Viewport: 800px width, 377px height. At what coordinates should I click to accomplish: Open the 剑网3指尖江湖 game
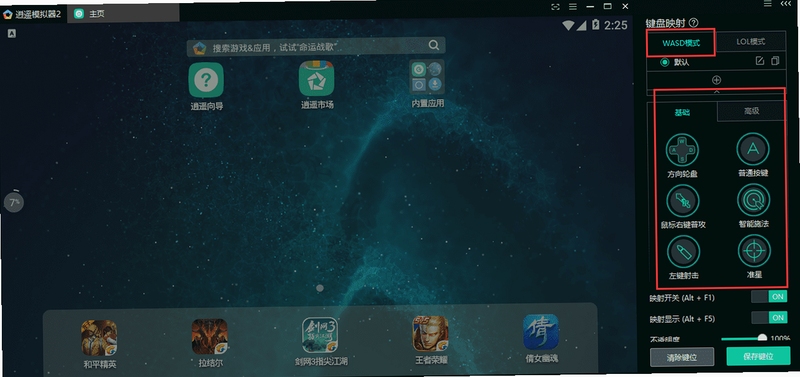tap(320, 335)
